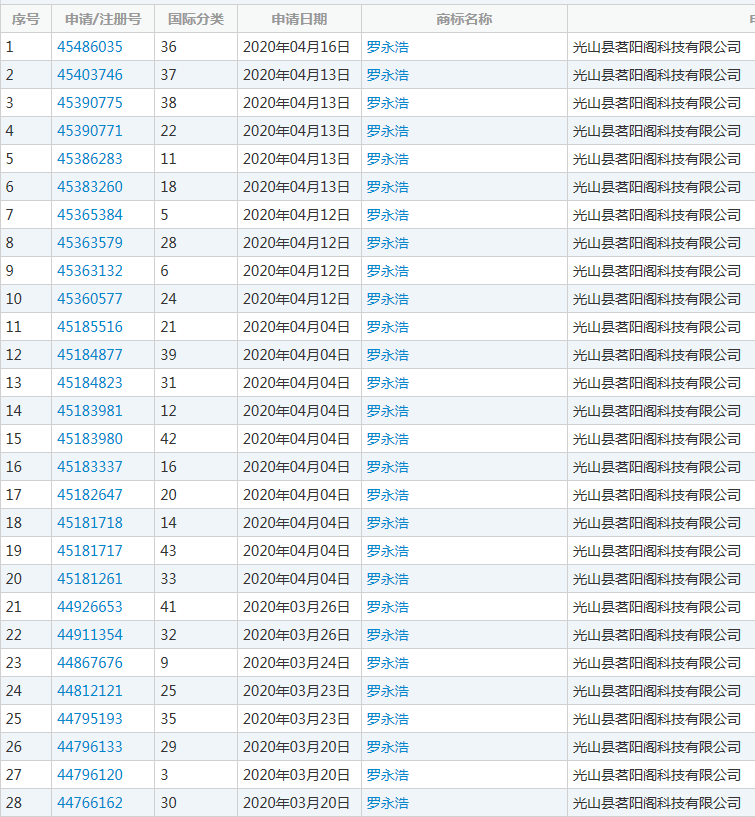Click registration number 44867676
Viewport: 755px width, 817px height.
[x=90, y=663]
